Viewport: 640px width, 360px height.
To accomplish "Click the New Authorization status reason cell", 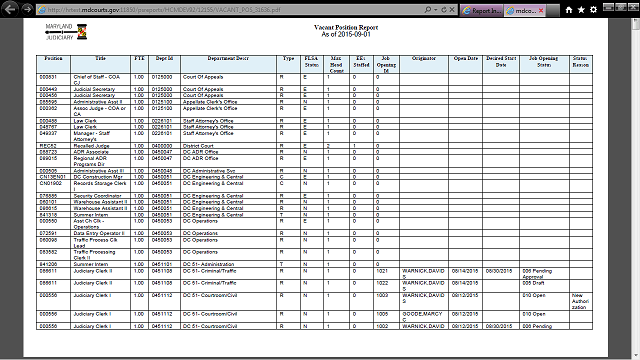I will pyautogui.click(x=580, y=302).
